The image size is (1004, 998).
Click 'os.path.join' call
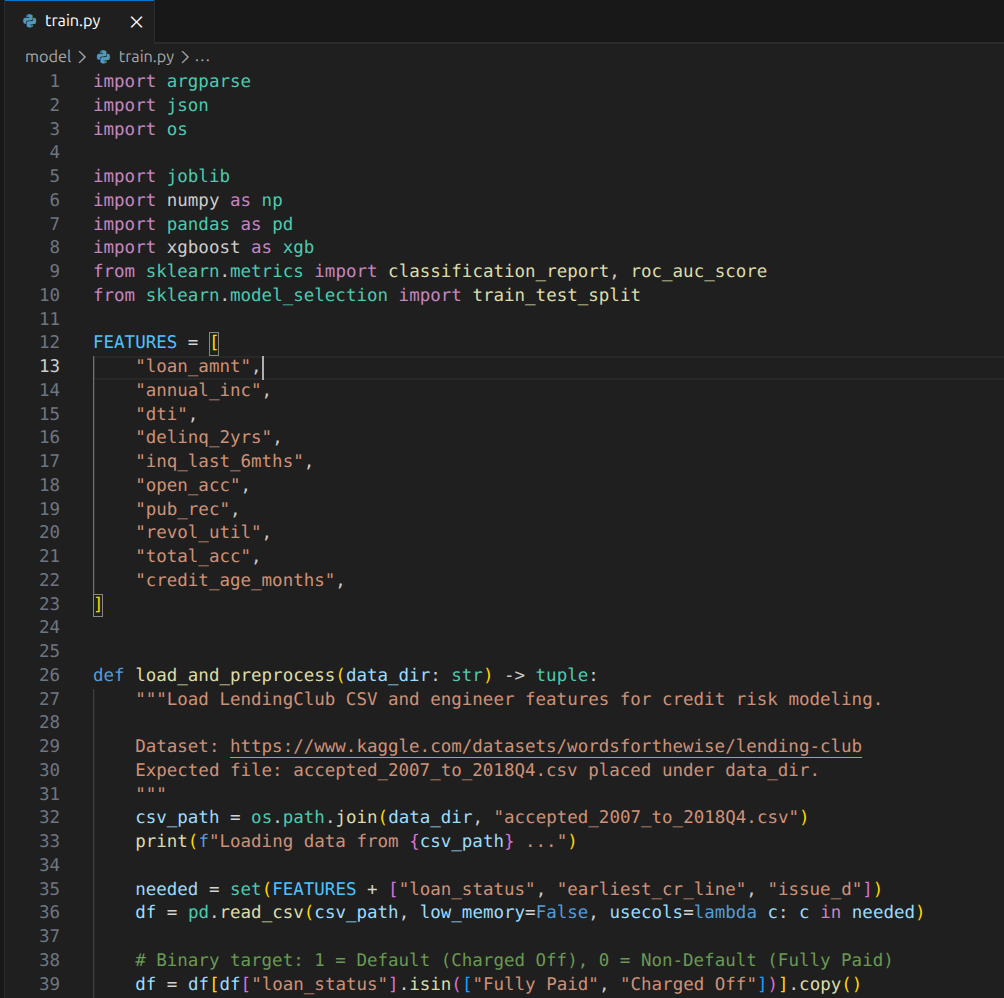tap(314, 817)
